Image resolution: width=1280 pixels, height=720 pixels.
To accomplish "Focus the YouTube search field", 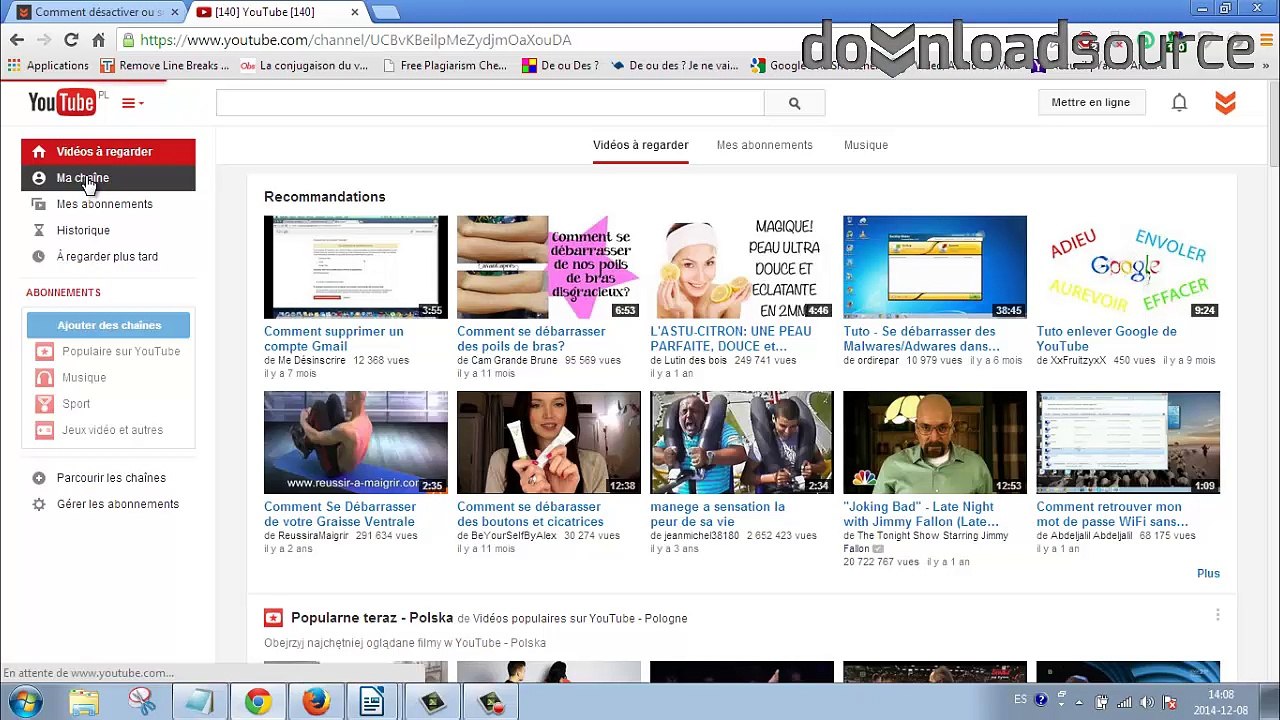I will point(490,103).
